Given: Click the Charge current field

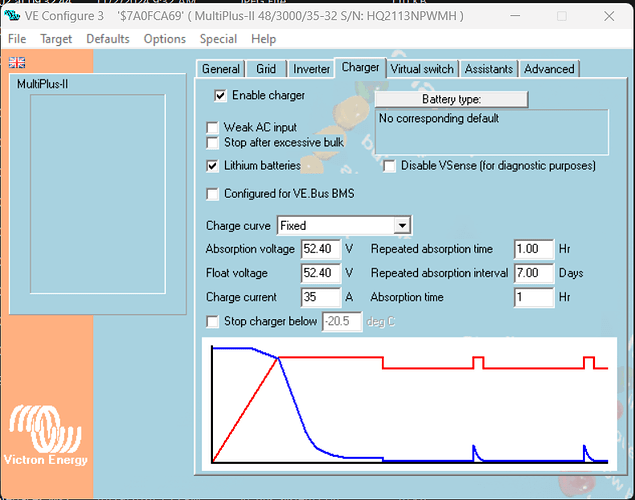Looking at the screenshot, I should (x=321, y=297).
